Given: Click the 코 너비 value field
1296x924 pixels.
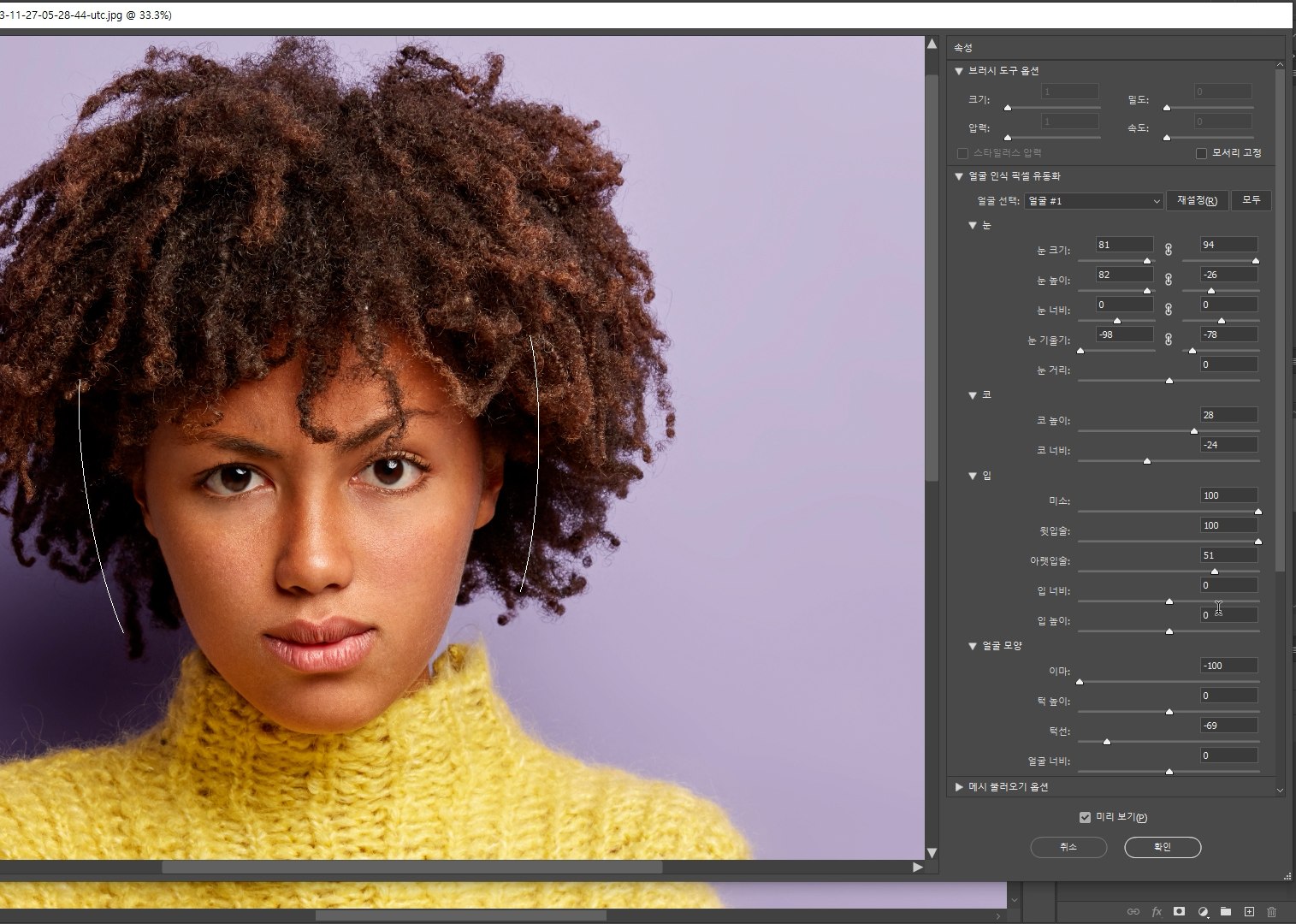Looking at the screenshot, I should [x=1228, y=445].
